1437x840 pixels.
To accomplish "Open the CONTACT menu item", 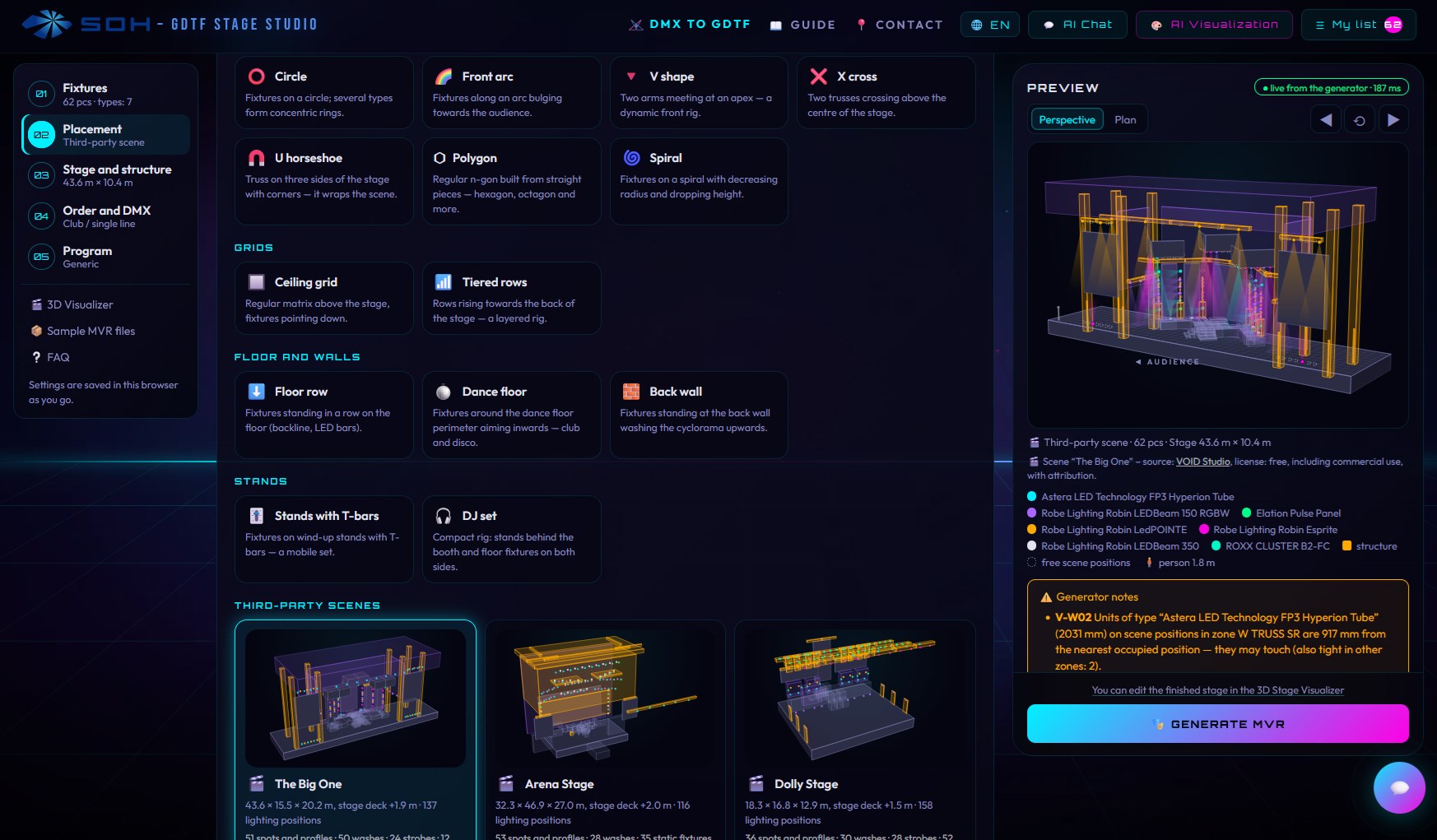I will click(900, 25).
